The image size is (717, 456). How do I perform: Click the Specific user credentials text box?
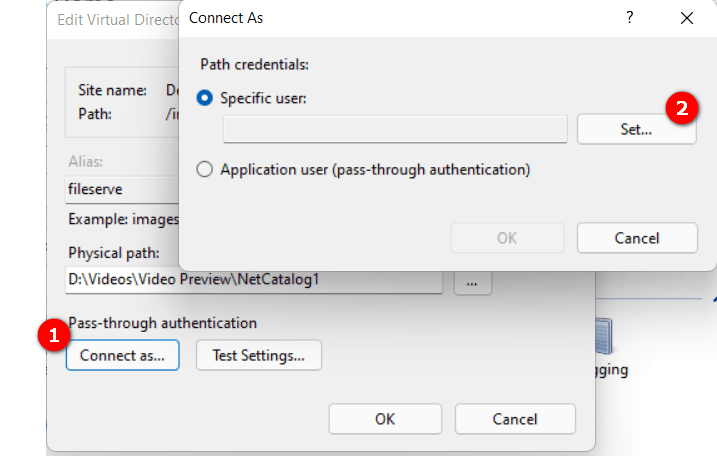point(395,129)
